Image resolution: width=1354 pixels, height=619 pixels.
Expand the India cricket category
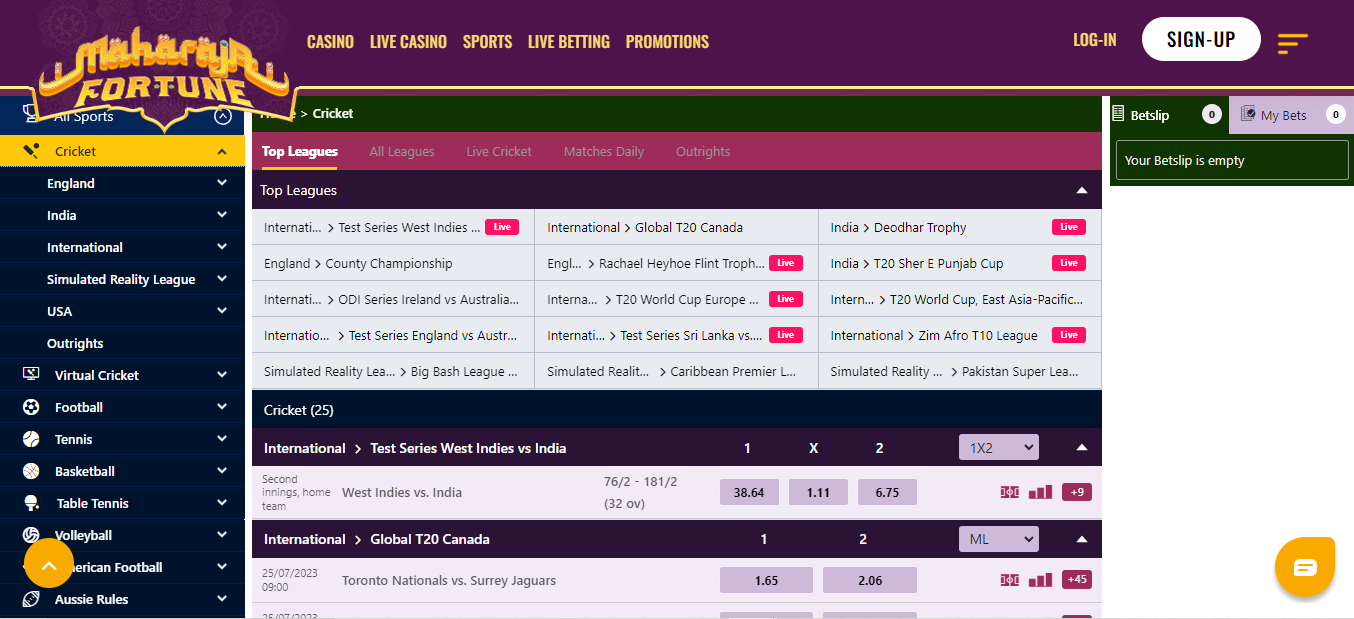tap(222, 215)
